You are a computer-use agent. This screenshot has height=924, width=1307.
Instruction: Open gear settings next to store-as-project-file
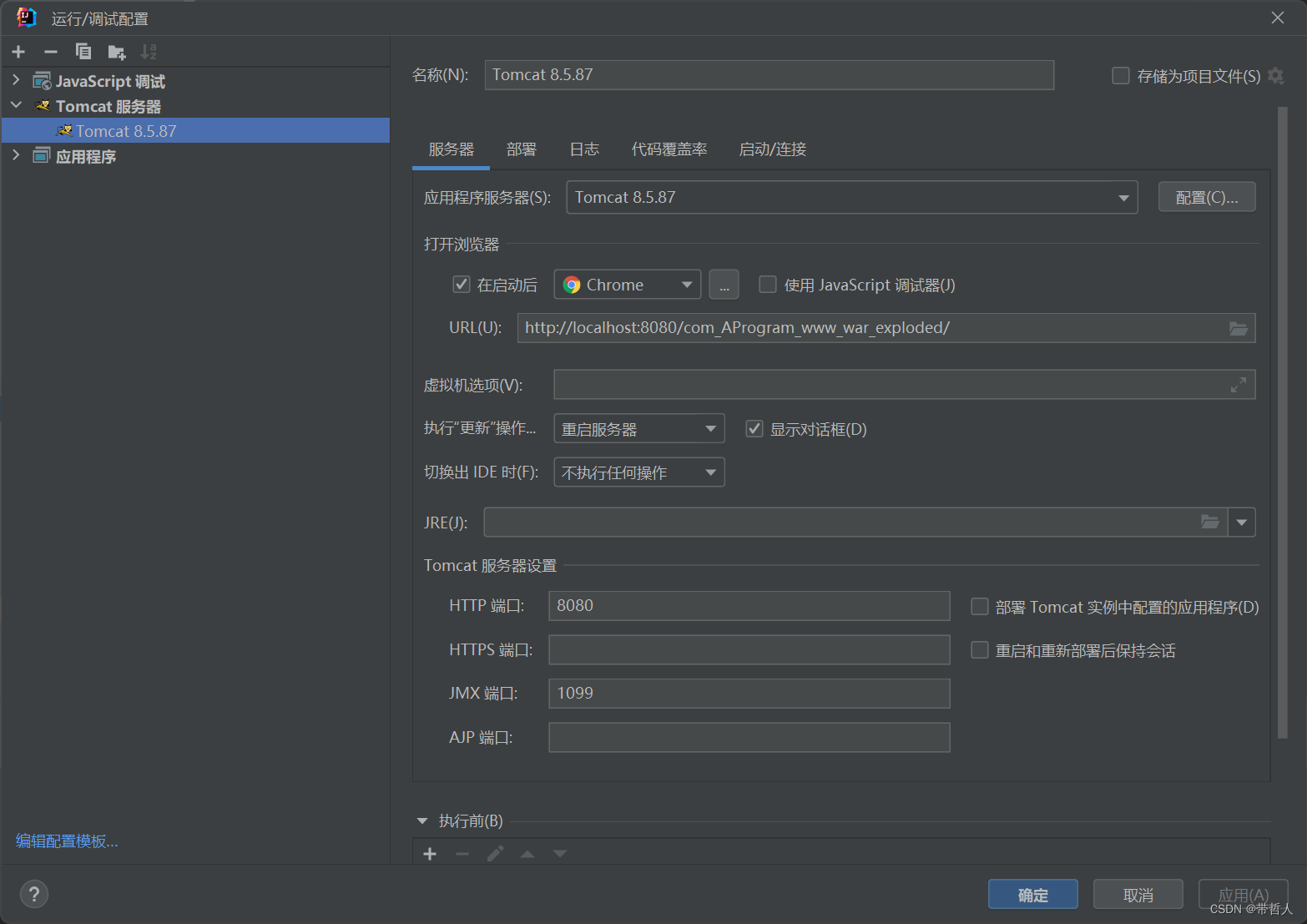click(1275, 76)
